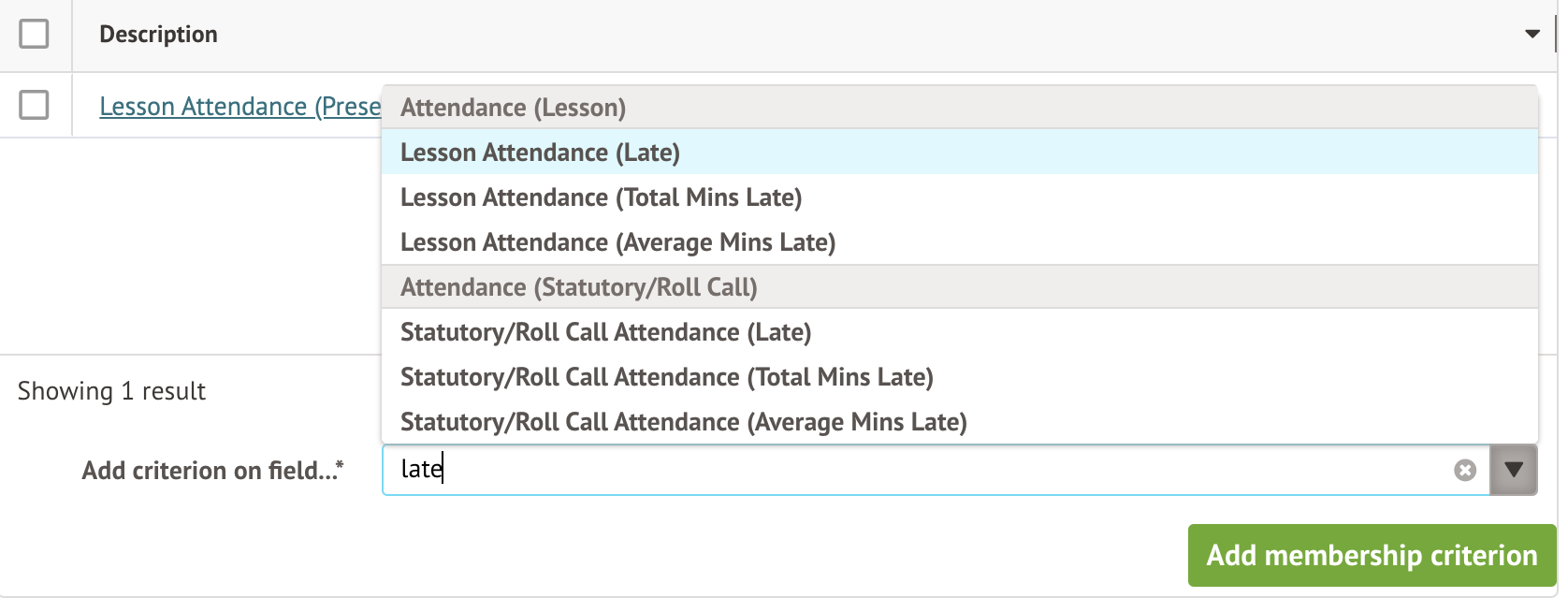
Task: Click the Description column header
Action: click(x=158, y=35)
